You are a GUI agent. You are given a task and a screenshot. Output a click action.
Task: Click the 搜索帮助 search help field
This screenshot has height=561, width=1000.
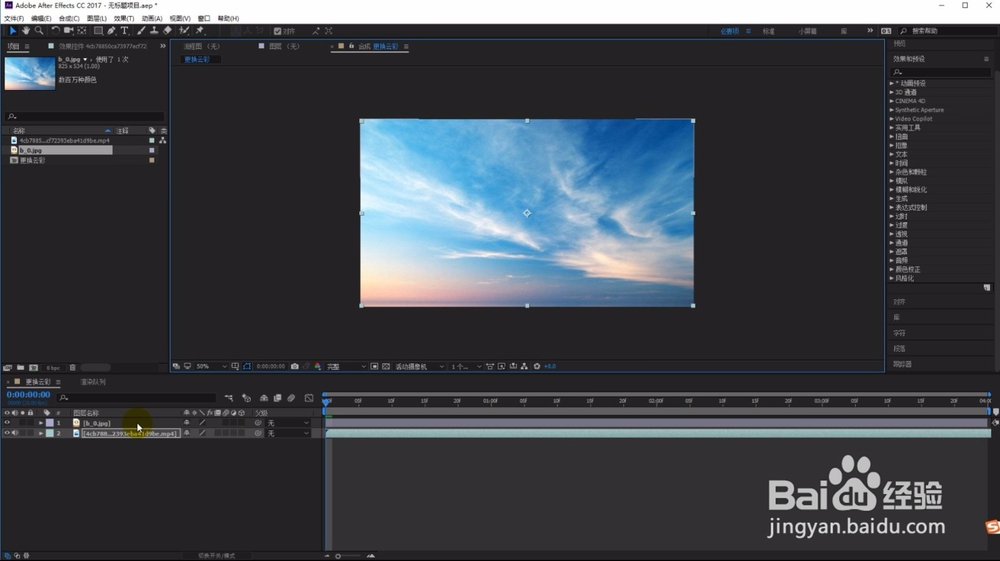tap(949, 31)
